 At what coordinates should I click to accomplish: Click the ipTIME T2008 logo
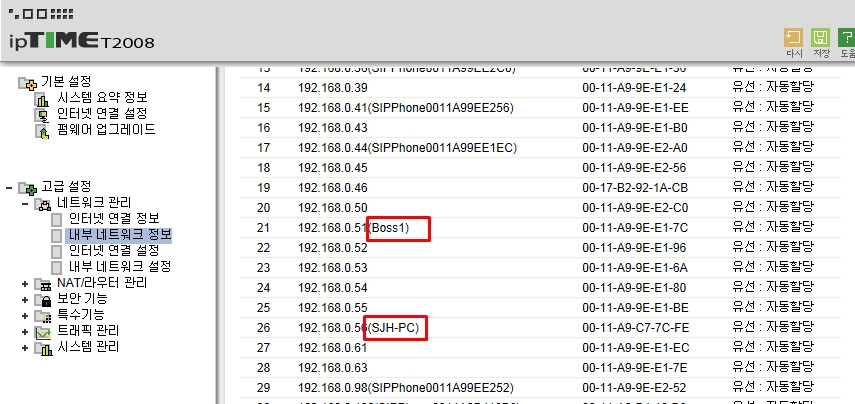(x=82, y=41)
